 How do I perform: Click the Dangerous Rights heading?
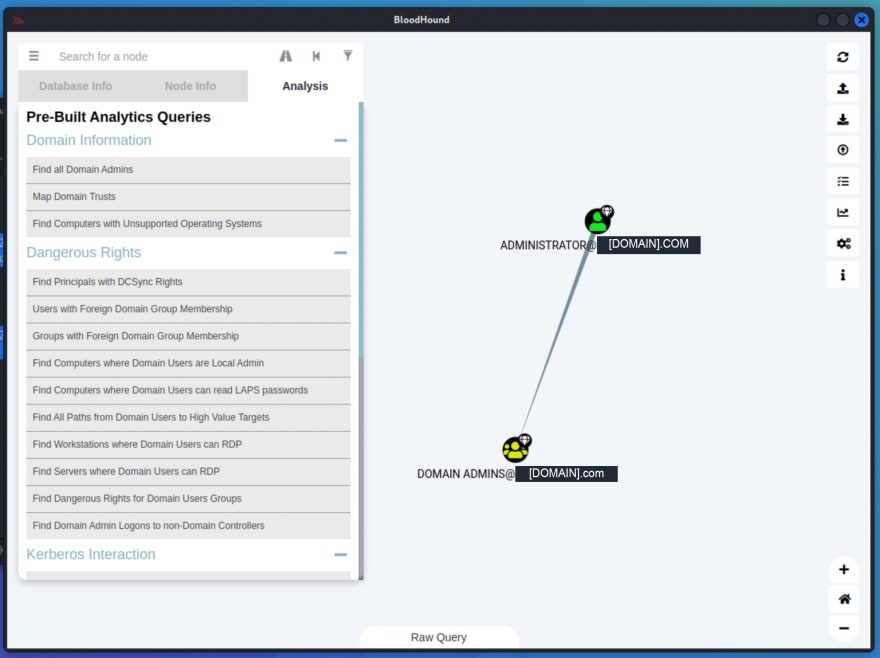click(x=84, y=253)
